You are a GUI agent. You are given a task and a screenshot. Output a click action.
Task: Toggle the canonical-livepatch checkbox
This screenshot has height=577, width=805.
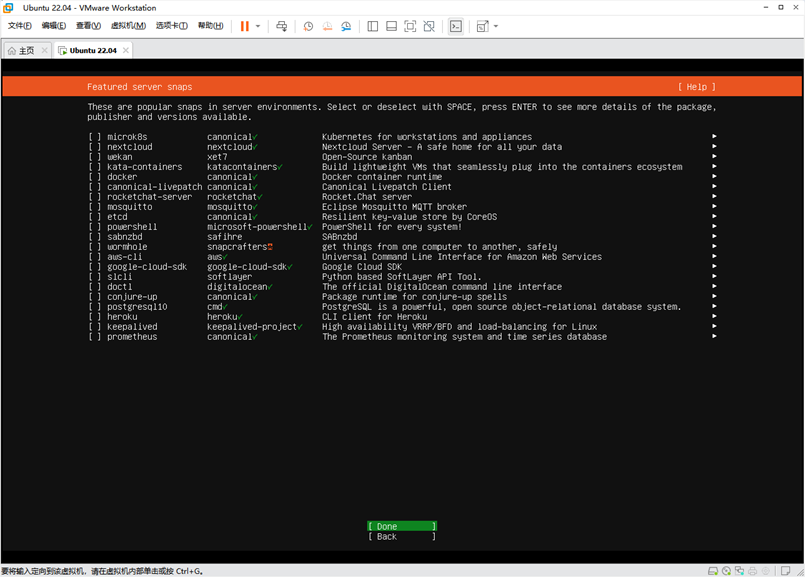(x=95, y=187)
